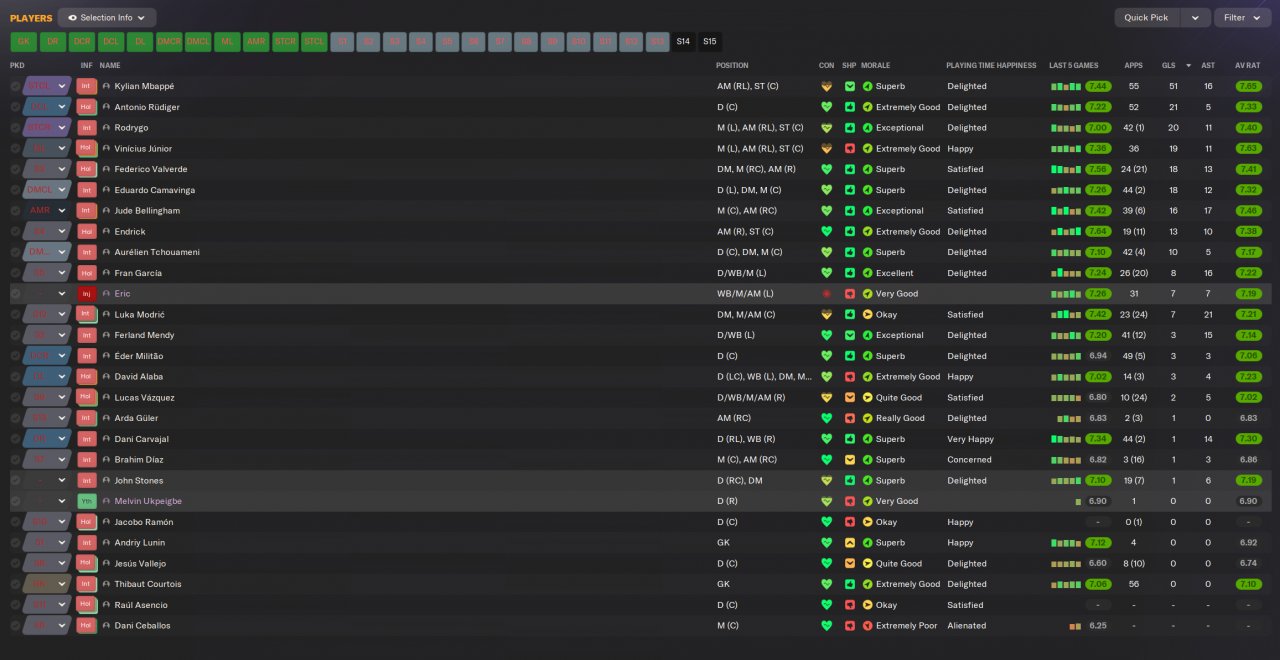Sort by the GLS column header
Screen dimensions: 1280x660
[1168, 65]
